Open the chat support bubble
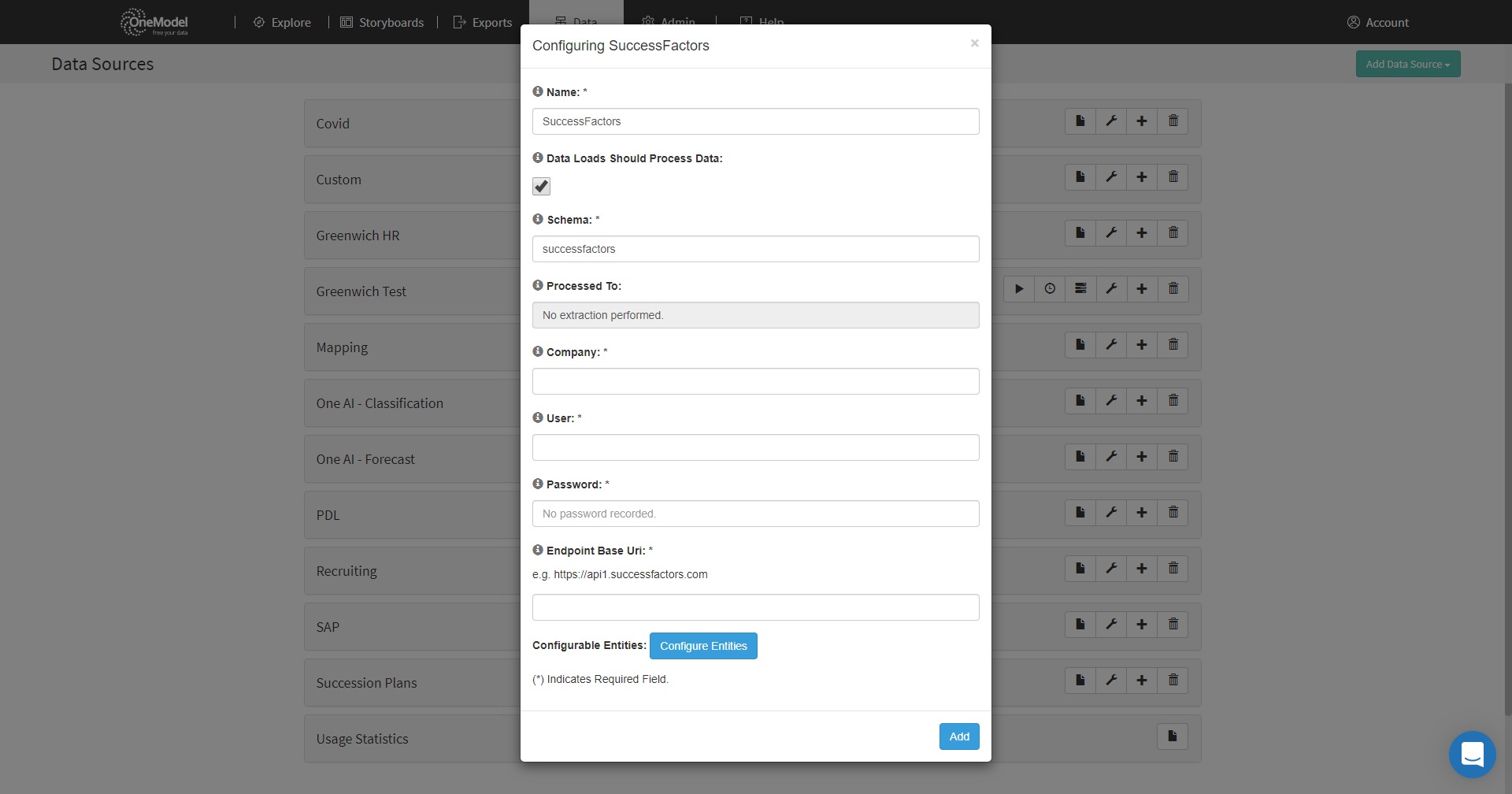1512x794 pixels. [x=1472, y=755]
